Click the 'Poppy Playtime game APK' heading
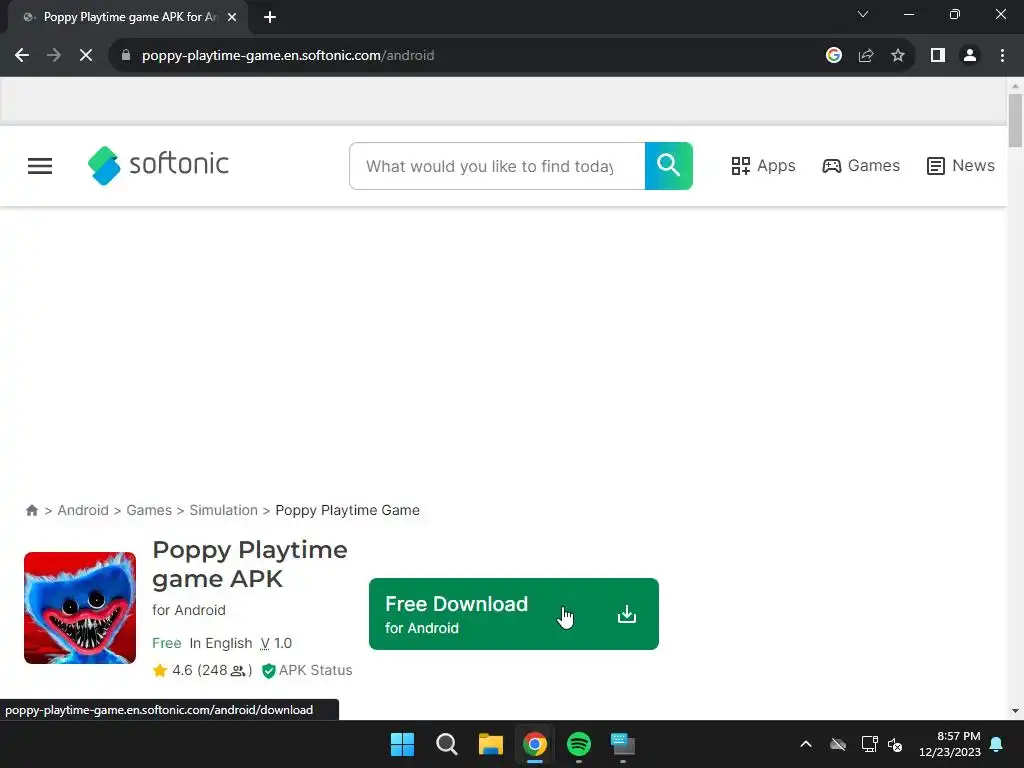This screenshot has width=1024, height=768. (250, 564)
